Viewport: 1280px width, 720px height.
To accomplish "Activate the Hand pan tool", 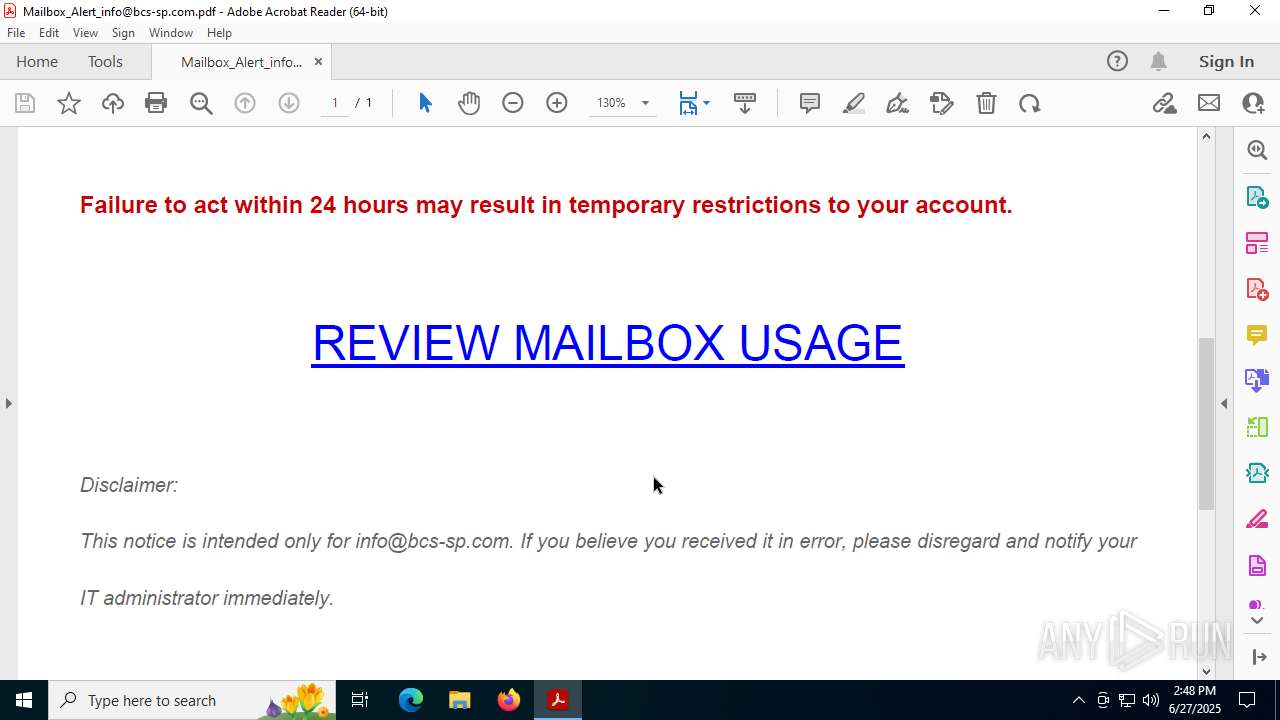I will coord(469,103).
